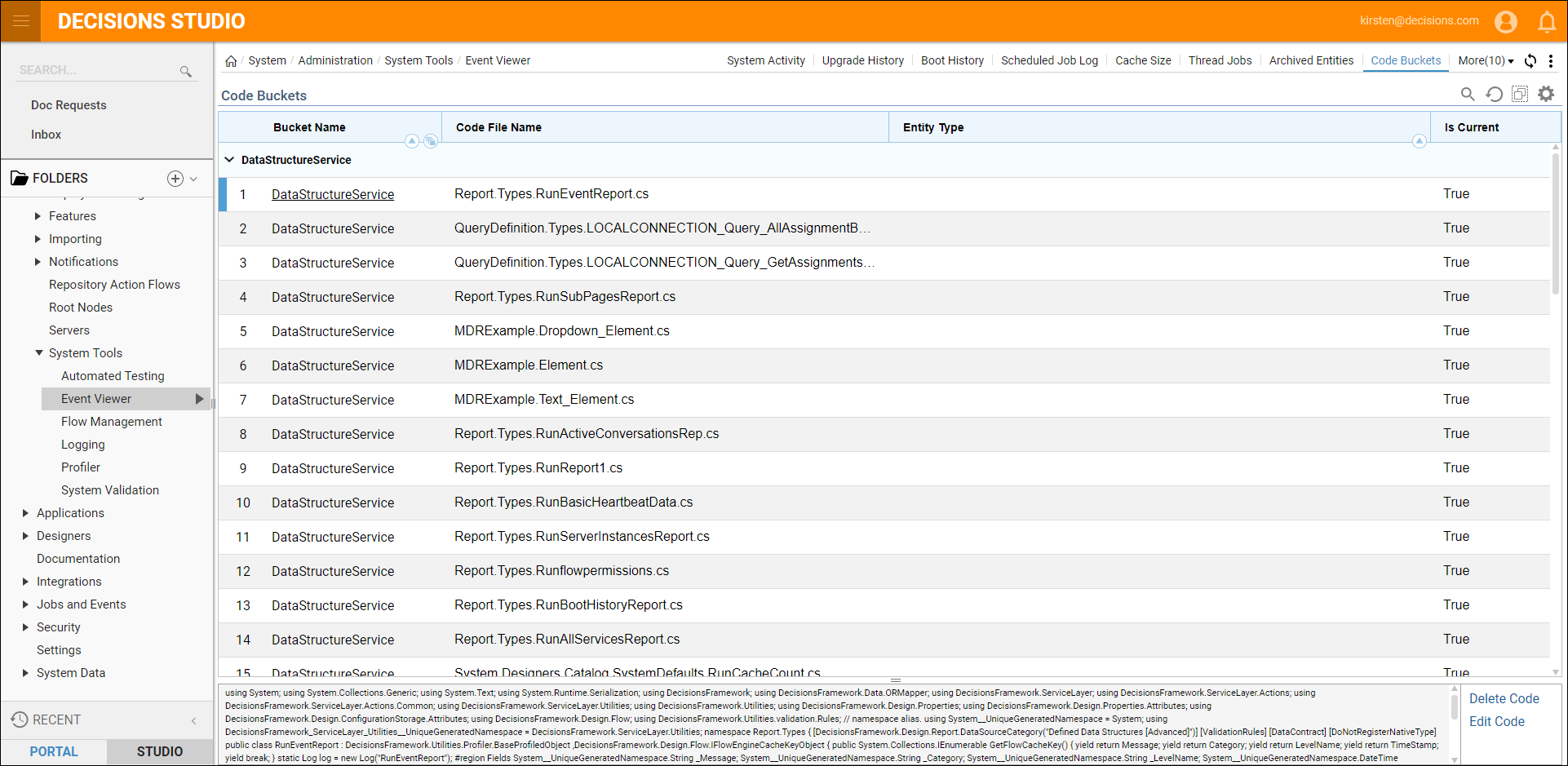Viewport: 1568px width, 766px height.
Task: Open the report settings gear
Action: pyautogui.click(x=1546, y=95)
